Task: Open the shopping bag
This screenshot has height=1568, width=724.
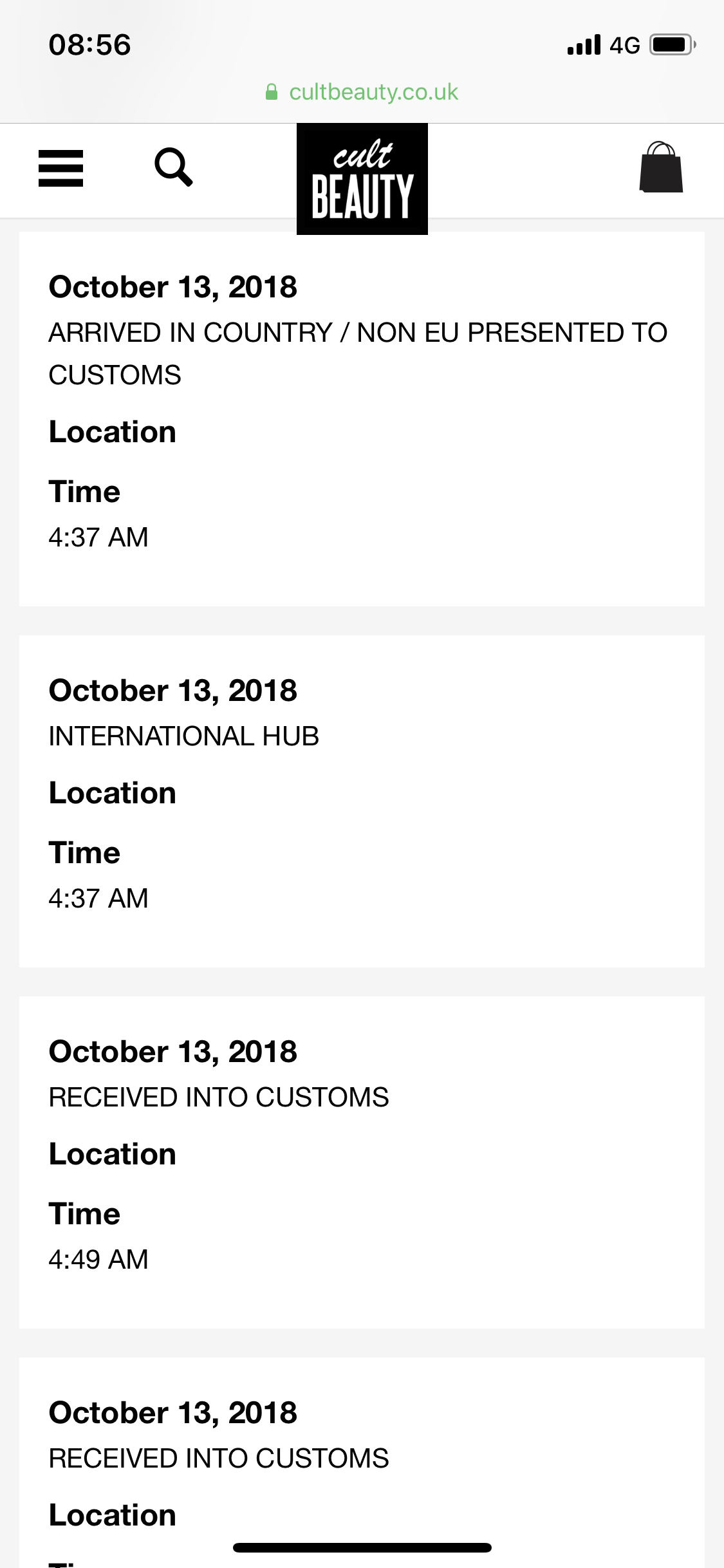Action: (661, 167)
